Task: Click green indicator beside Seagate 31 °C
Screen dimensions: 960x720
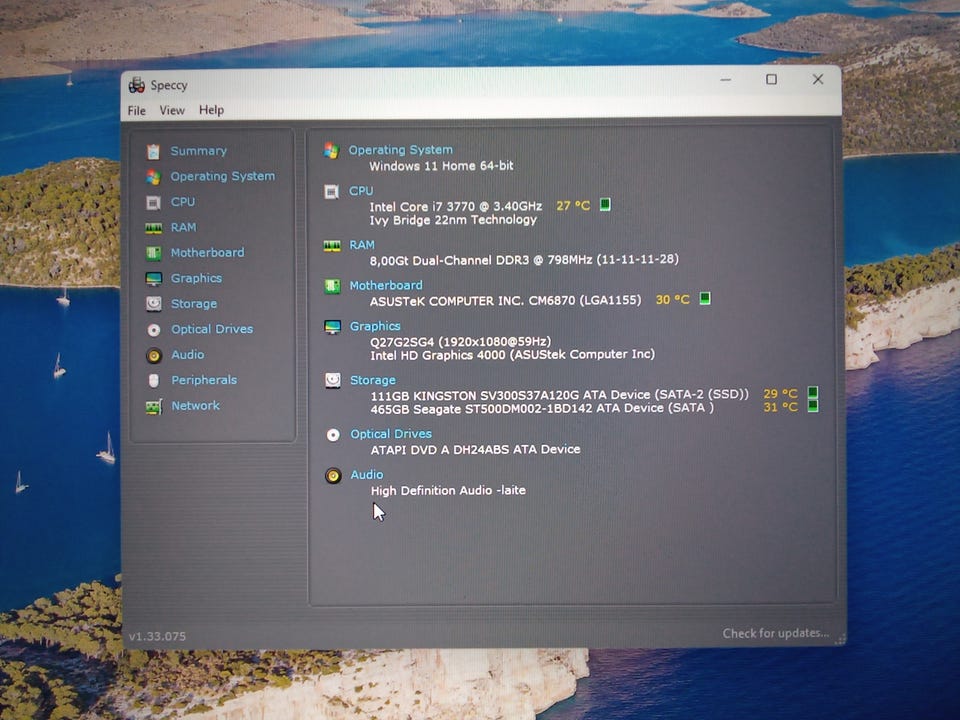Action: (813, 406)
